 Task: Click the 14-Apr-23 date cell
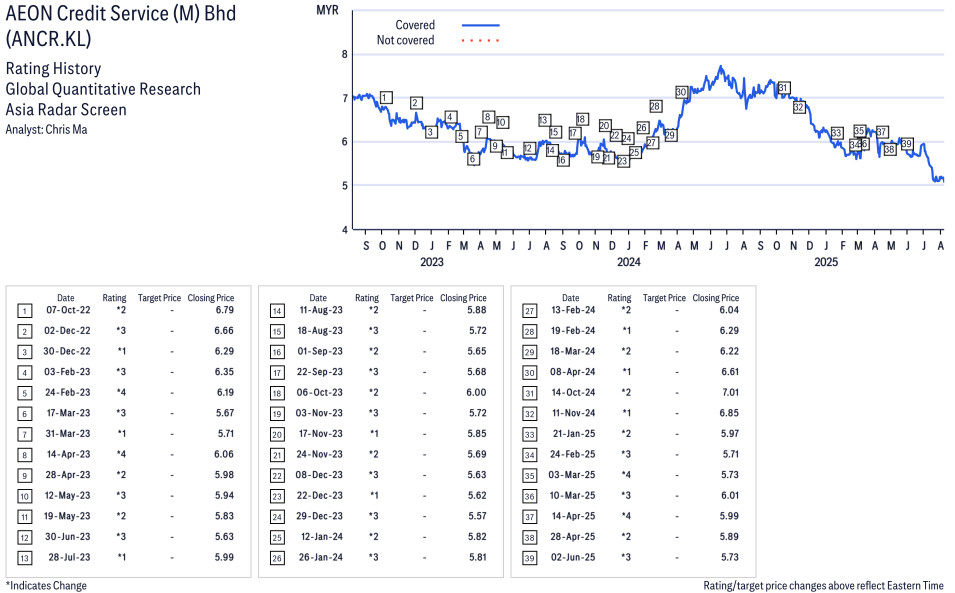pyautogui.click(x=68, y=454)
